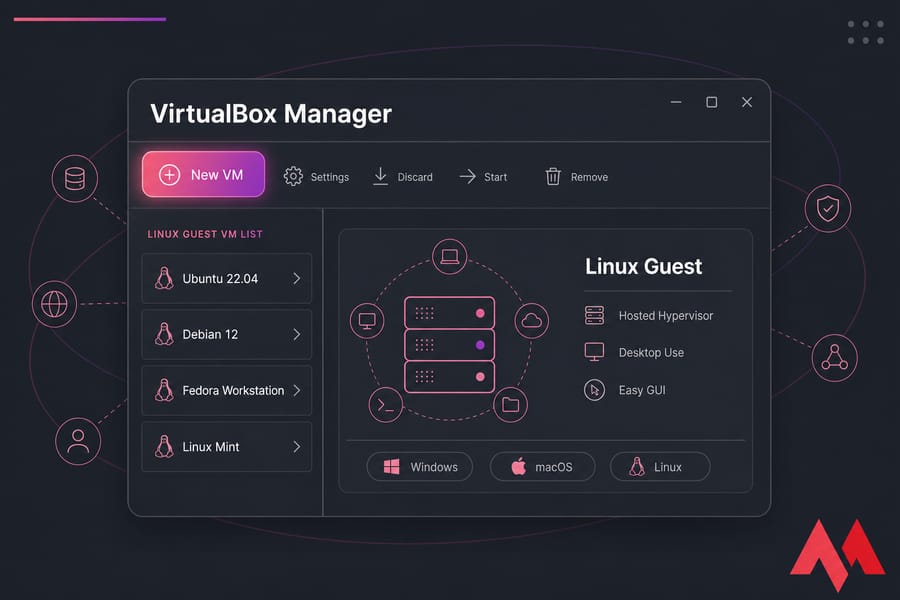Screen dimensions: 900x600
Task: Select the Debian 12 VM entry
Action: pos(227,334)
